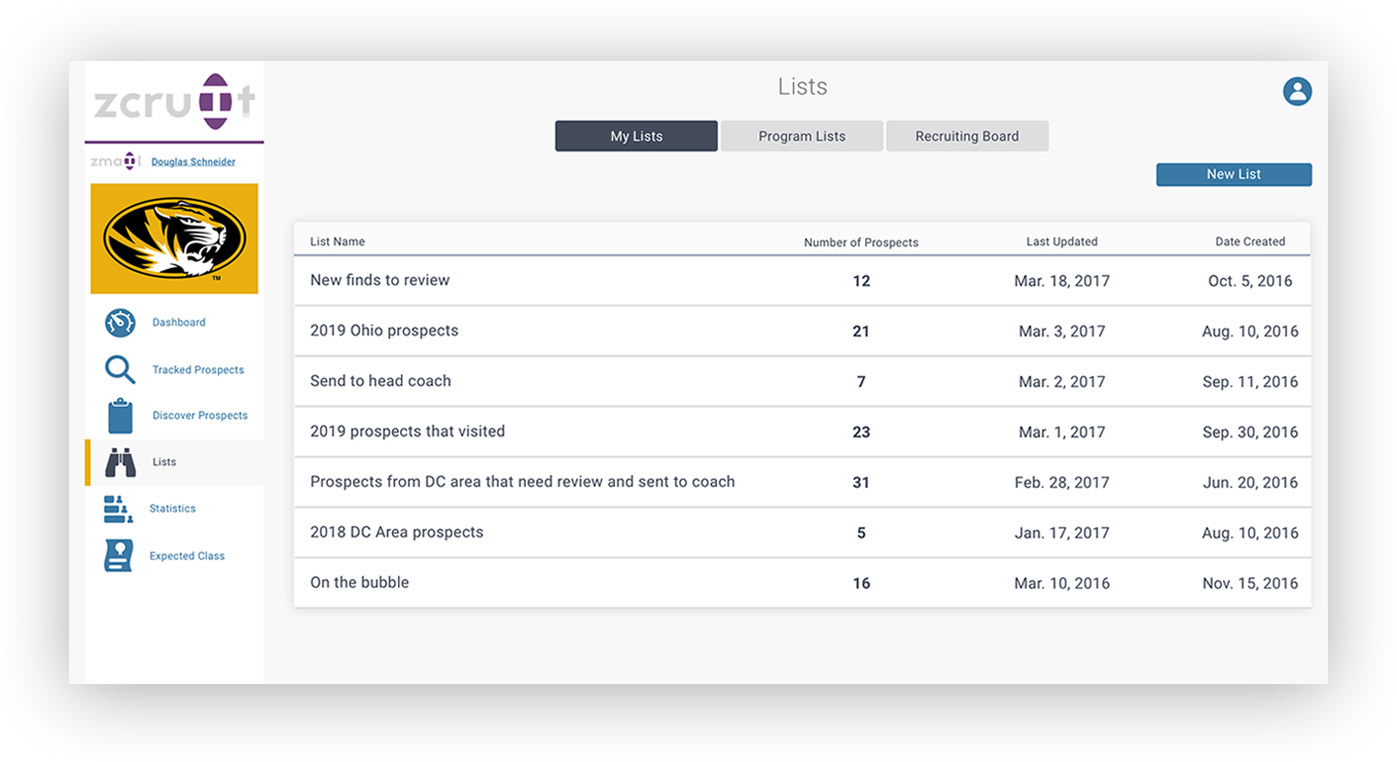Click the Lists binoculars icon
This screenshot has height=762, width=1397.
(x=120, y=462)
